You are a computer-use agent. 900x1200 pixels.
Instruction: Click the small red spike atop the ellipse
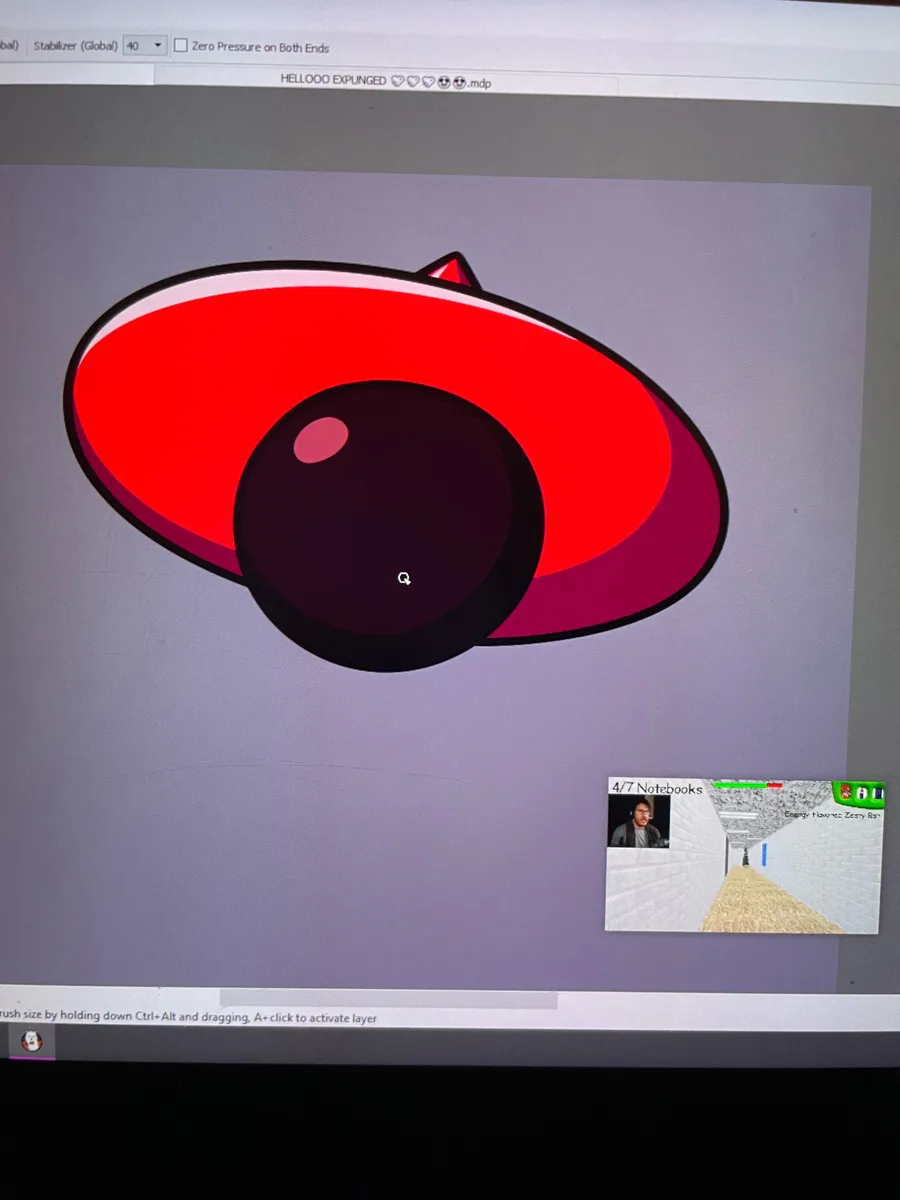coord(451,270)
